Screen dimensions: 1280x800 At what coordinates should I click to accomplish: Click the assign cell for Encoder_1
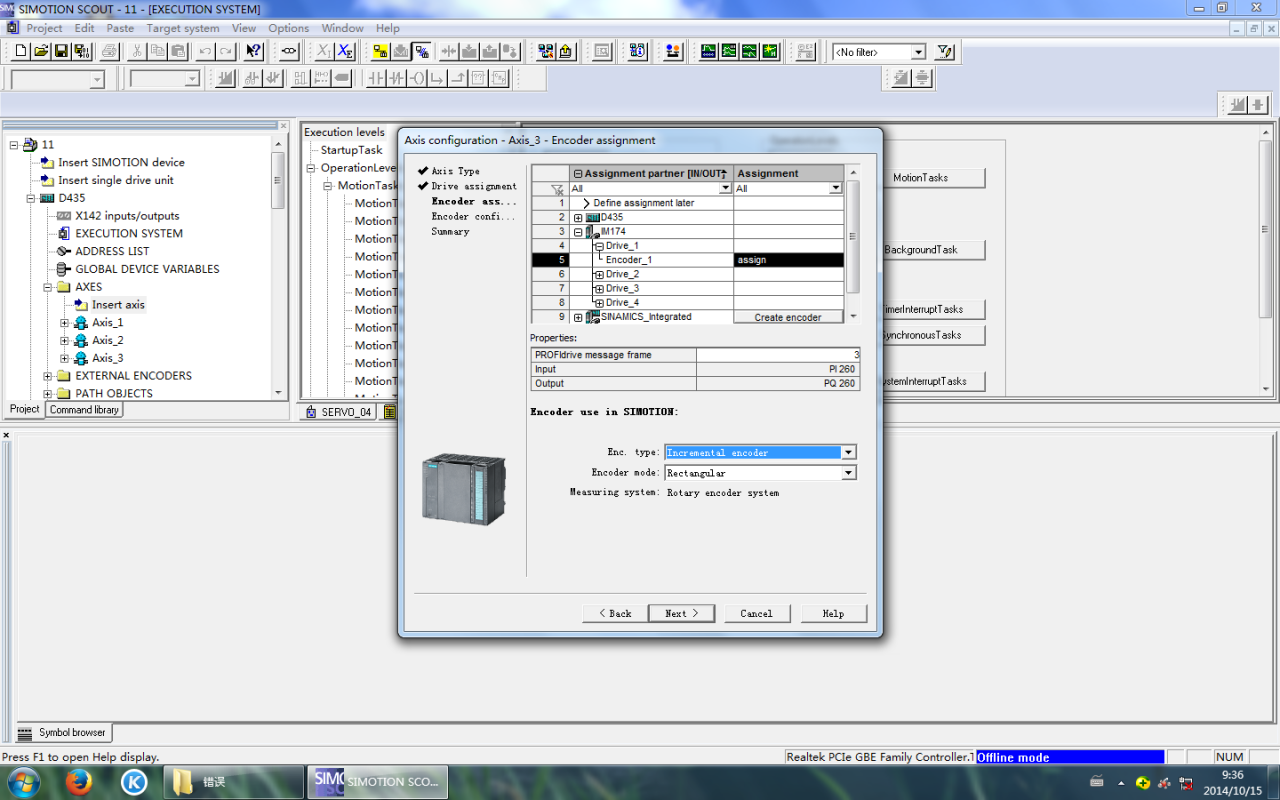(788, 260)
